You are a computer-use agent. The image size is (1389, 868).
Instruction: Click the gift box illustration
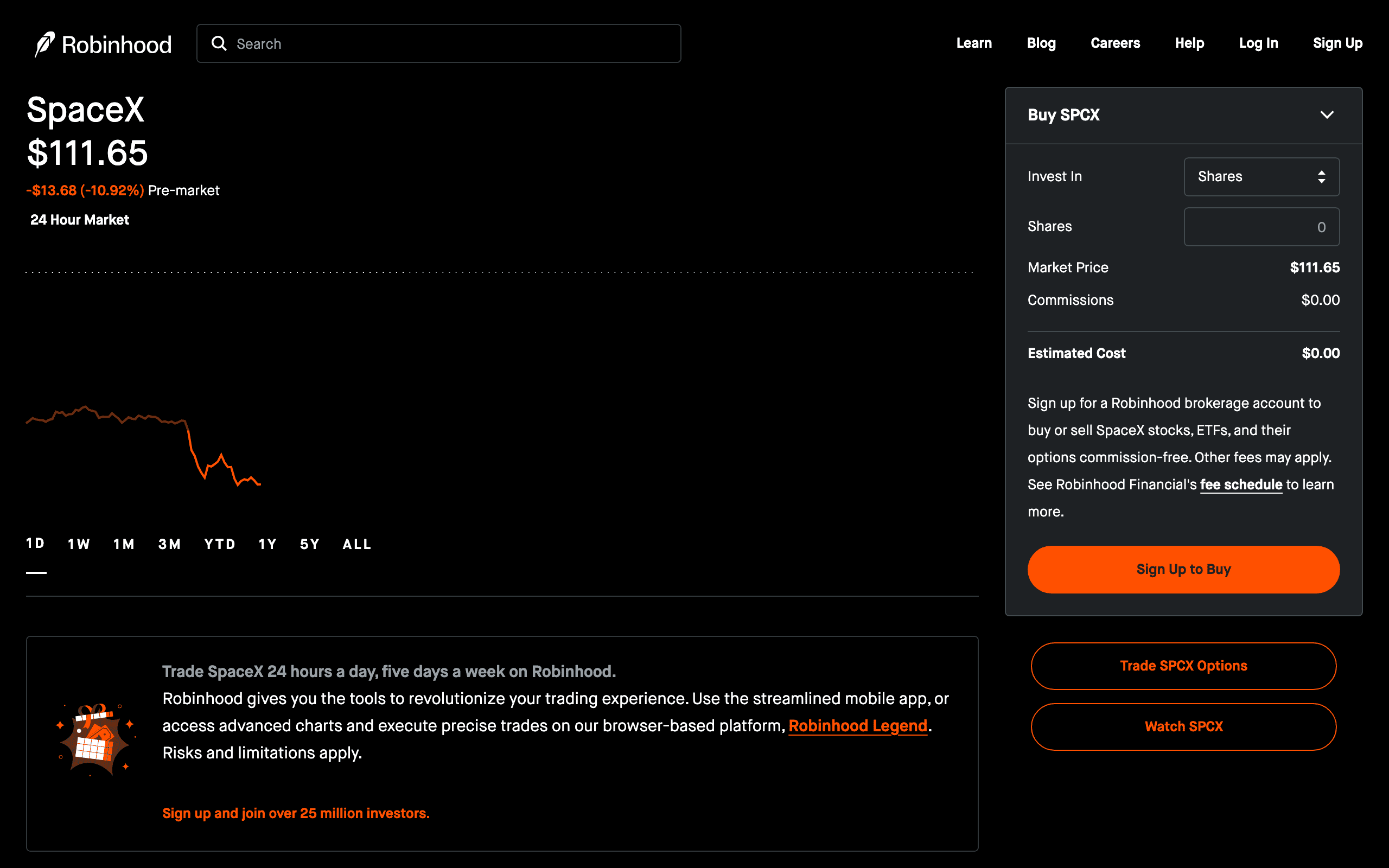click(95, 739)
